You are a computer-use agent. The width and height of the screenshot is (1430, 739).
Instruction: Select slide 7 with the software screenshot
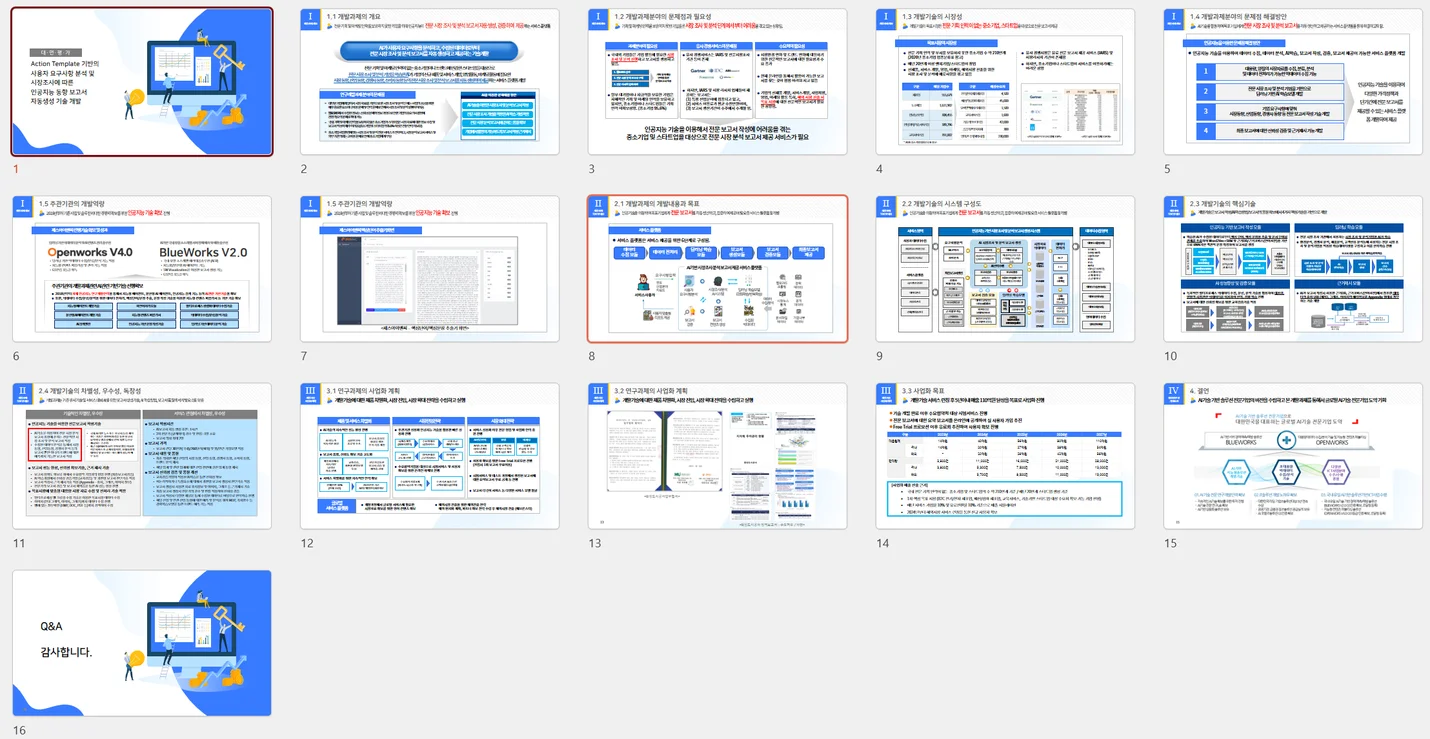(x=430, y=269)
